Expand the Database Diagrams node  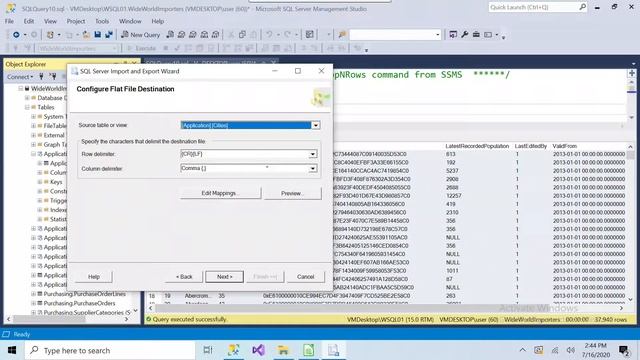point(27,98)
